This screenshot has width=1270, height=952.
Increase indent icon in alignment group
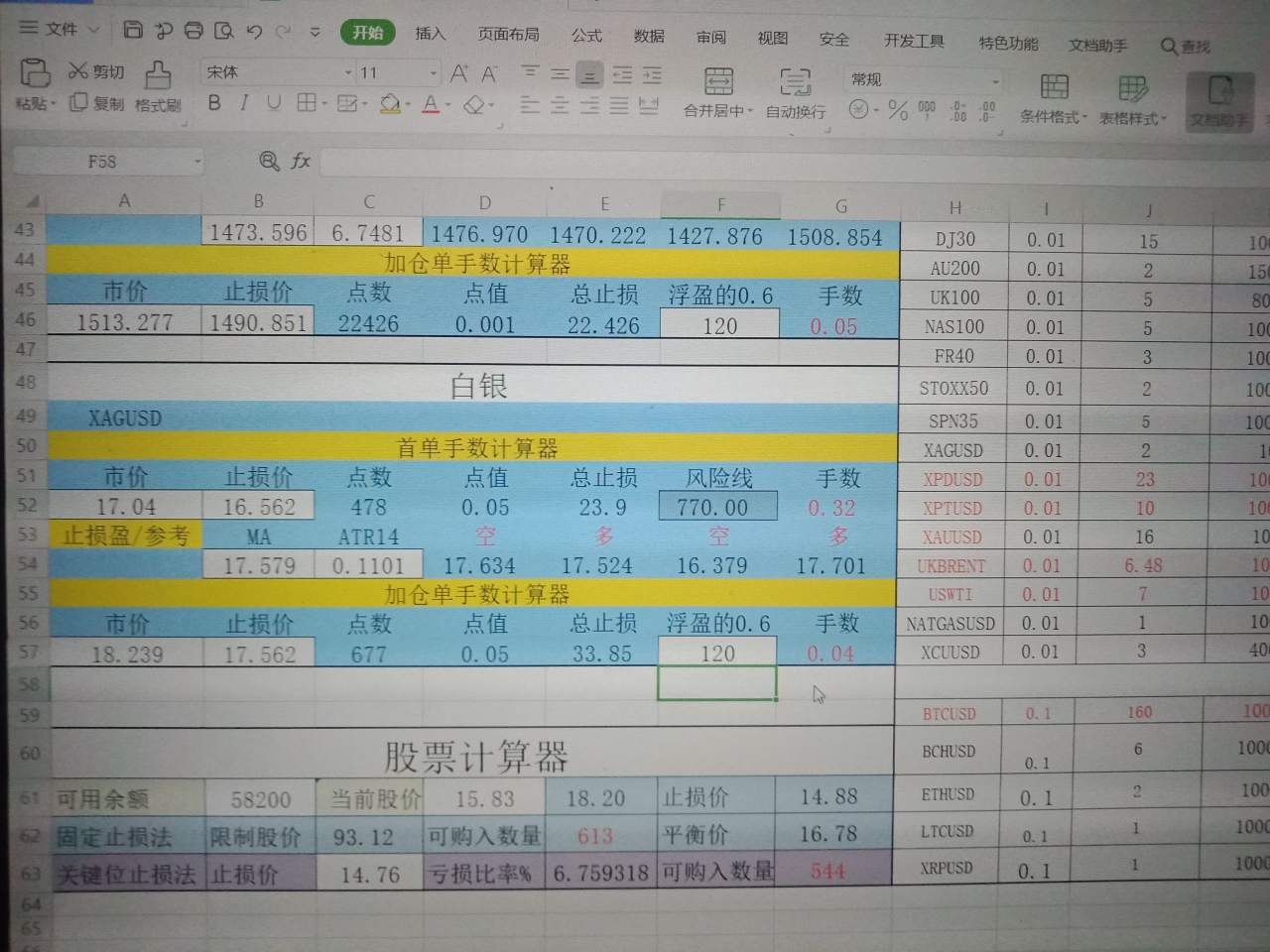[652, 75]
